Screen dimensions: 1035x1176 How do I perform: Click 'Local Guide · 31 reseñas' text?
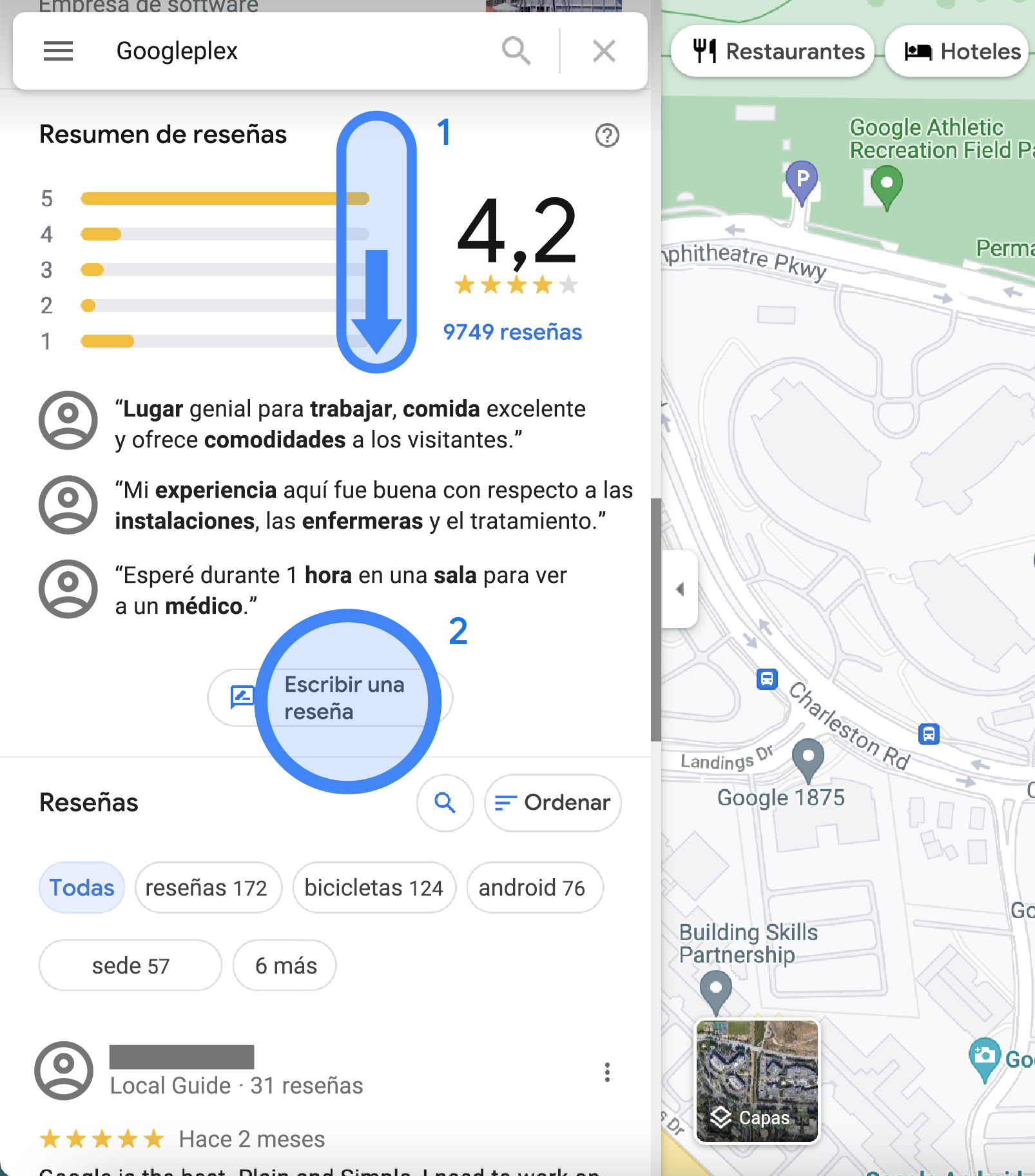click(x=237, y=1086)
